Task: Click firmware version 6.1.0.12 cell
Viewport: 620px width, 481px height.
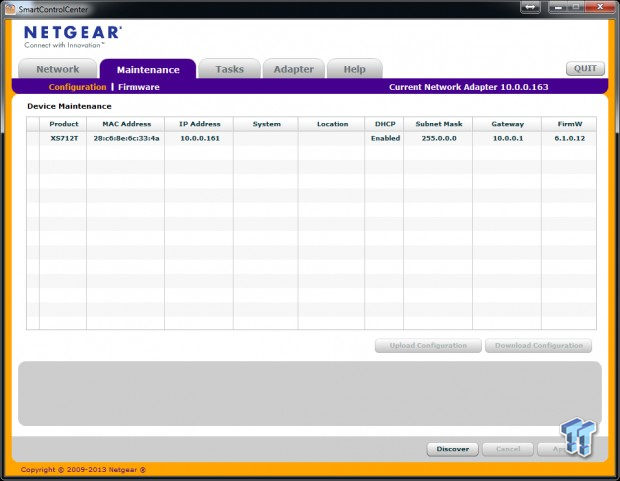Action: coord(569,138)
